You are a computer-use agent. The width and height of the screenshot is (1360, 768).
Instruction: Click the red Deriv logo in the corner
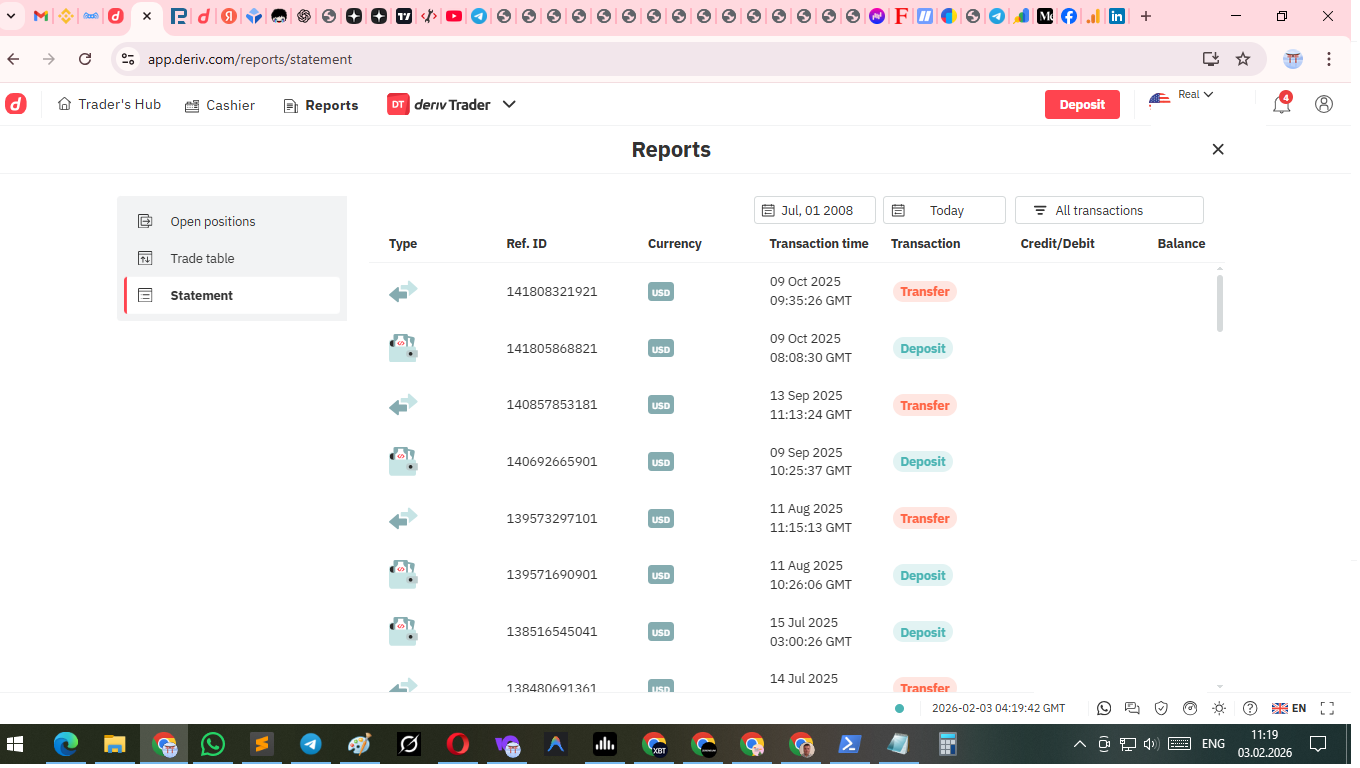[x=16, y=104]
